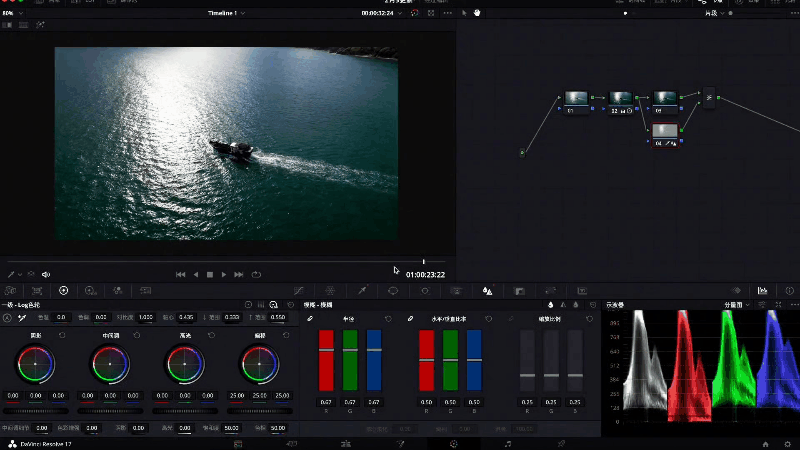Screen dimensions: 800x450
Task: Open the Motion Effects palette
Action: pos(145,291)
